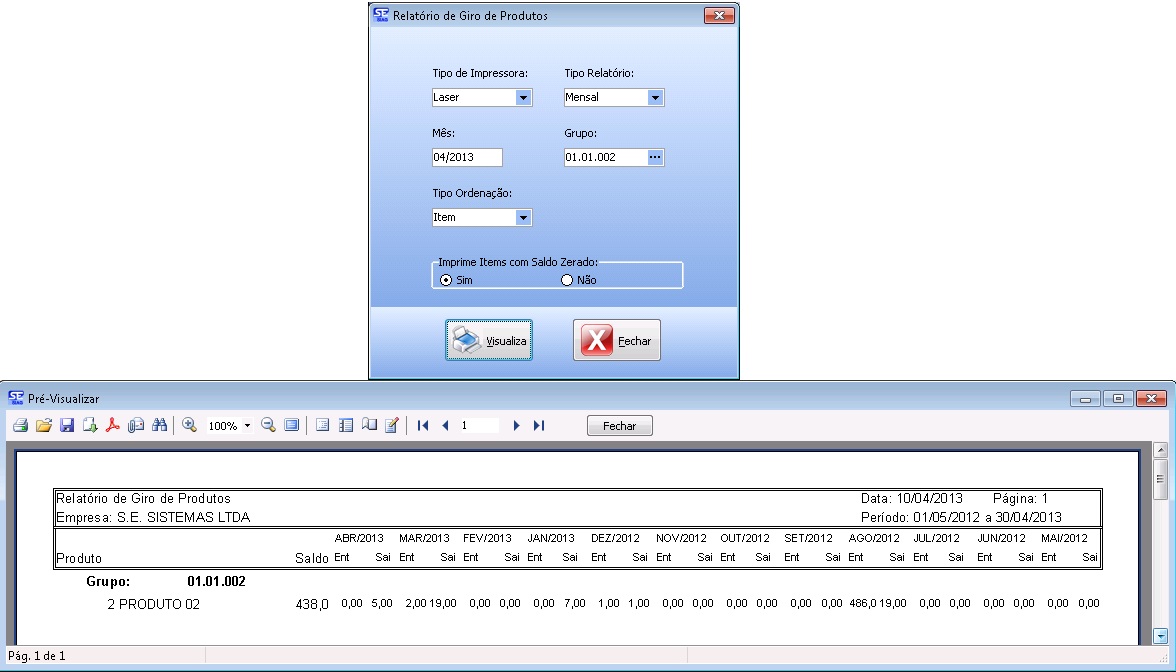Image resolution: width=1176 pixels, height=672 pixels.
Task: Go to the last page of preview
Action: (539, 426)
